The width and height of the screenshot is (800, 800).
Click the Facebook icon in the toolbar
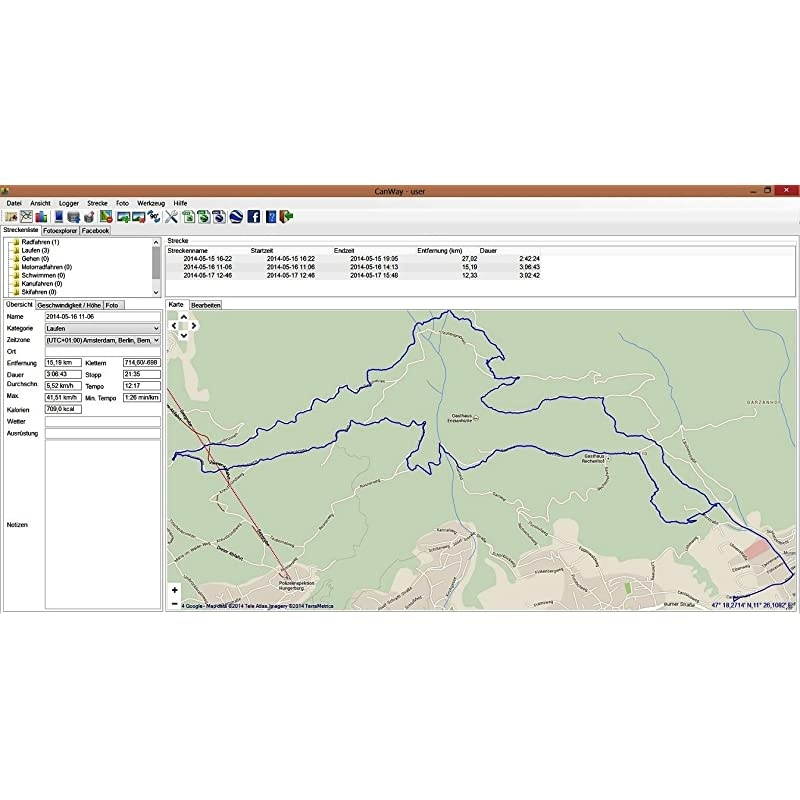coord(254,216)
